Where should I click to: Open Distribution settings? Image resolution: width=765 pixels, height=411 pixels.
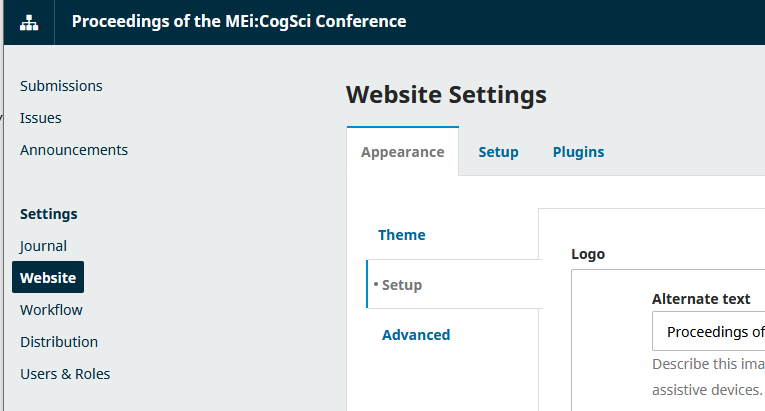[x=59, y=342]
